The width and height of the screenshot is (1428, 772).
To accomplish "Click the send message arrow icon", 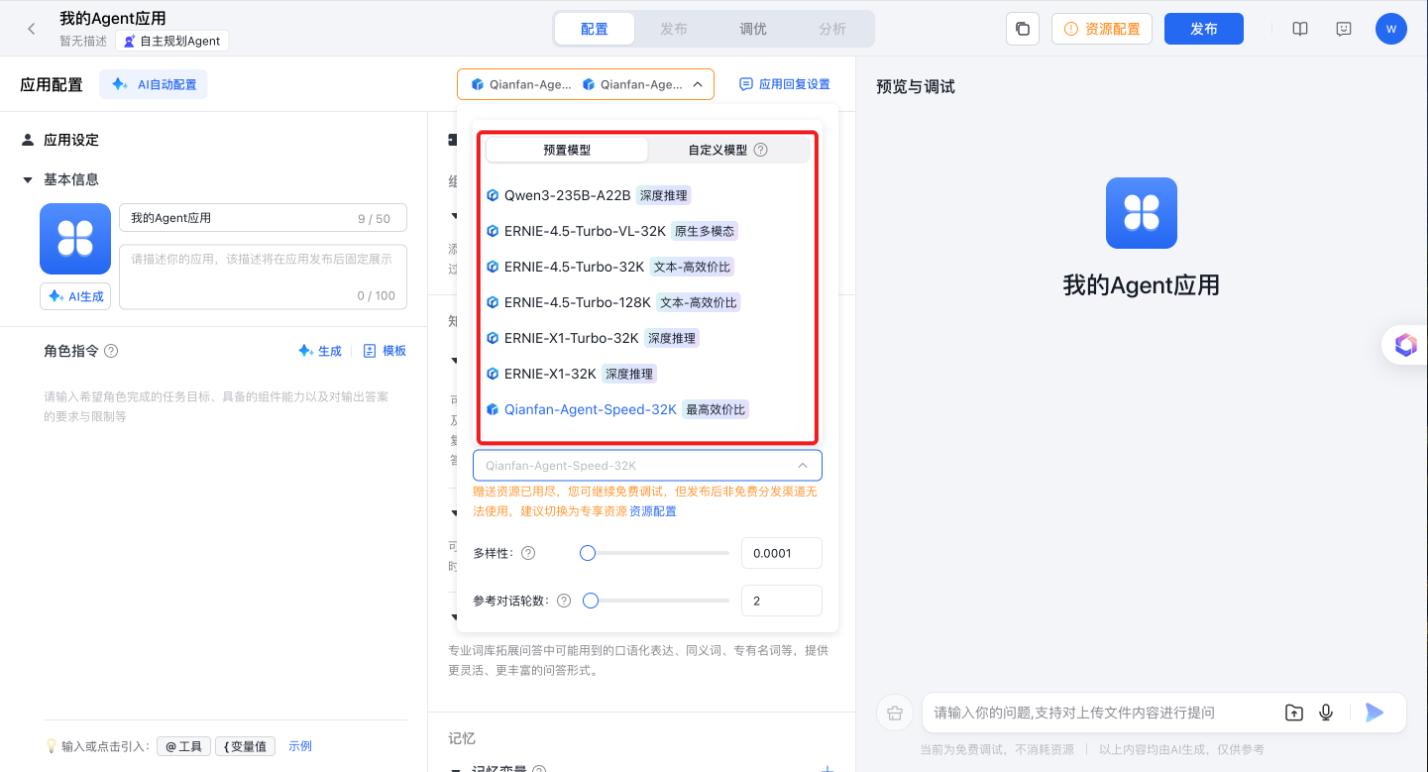I will pos(1374,712).
